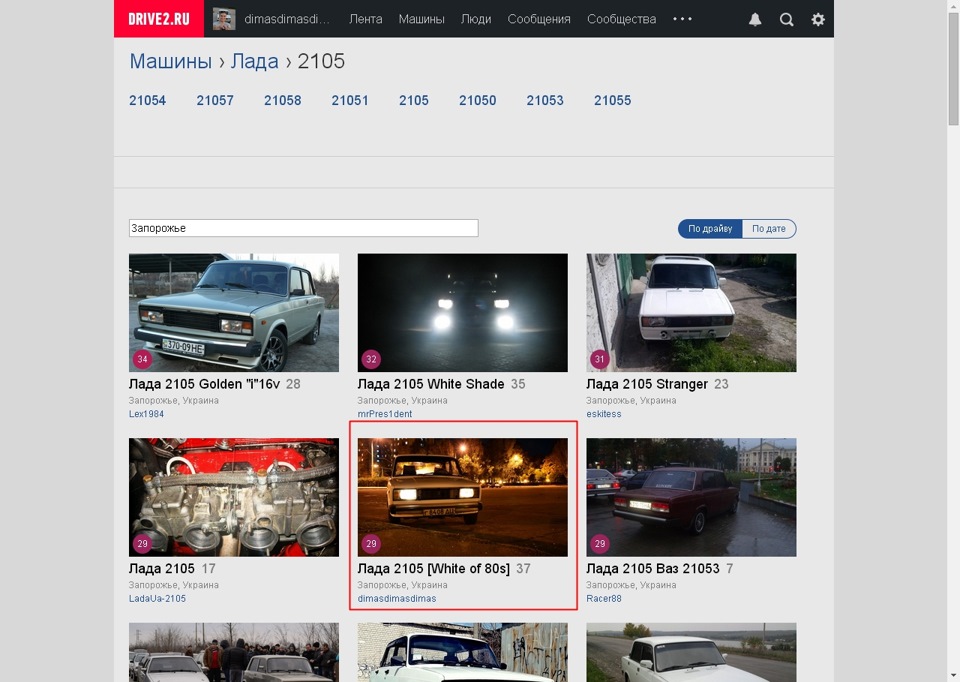The width and height of the screenshot is (960, 682).
Task: Open the white car by graffiti thumbnail
Action: (x=462, y=652)
